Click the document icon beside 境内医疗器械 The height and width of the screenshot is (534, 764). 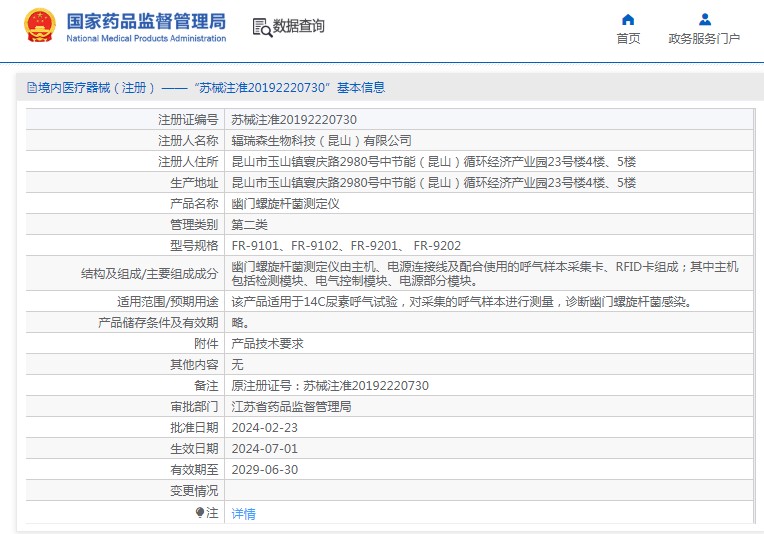point(31,88)
